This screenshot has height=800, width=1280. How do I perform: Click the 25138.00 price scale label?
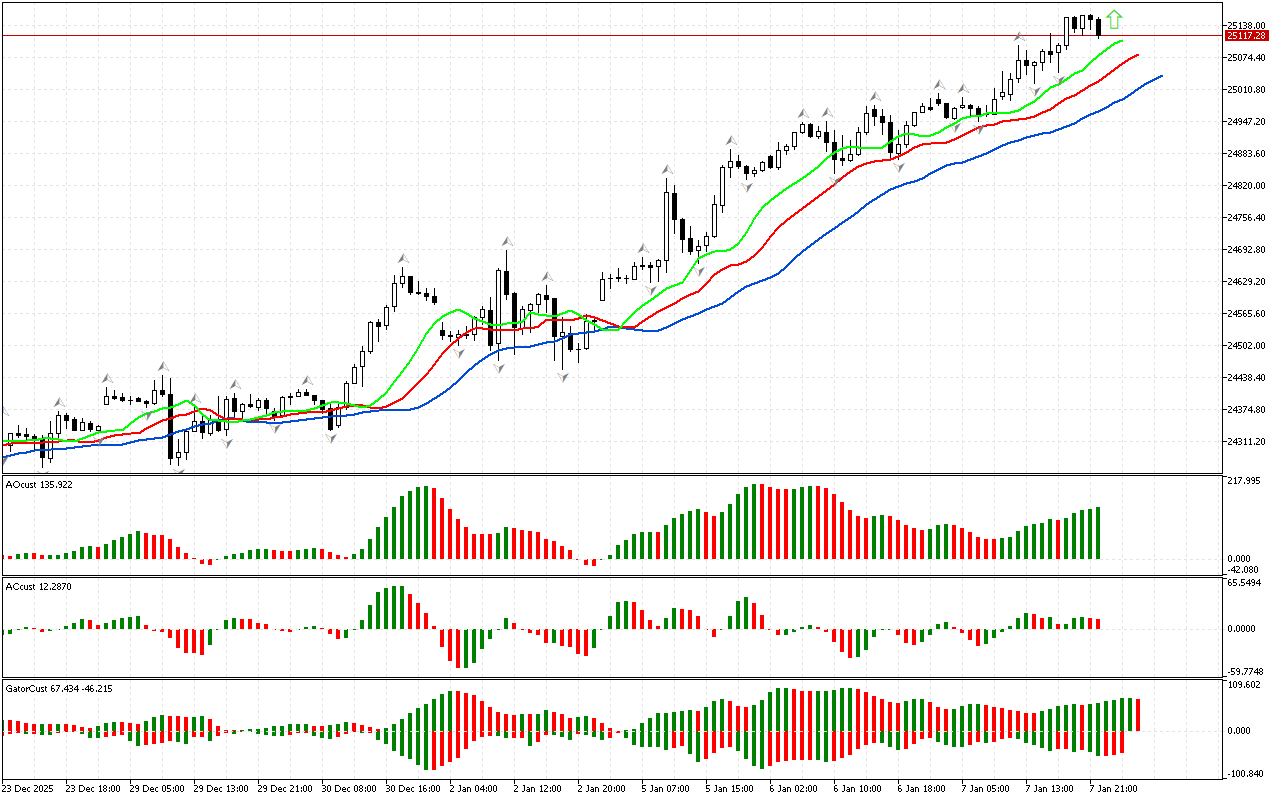tap(1246, 26)
